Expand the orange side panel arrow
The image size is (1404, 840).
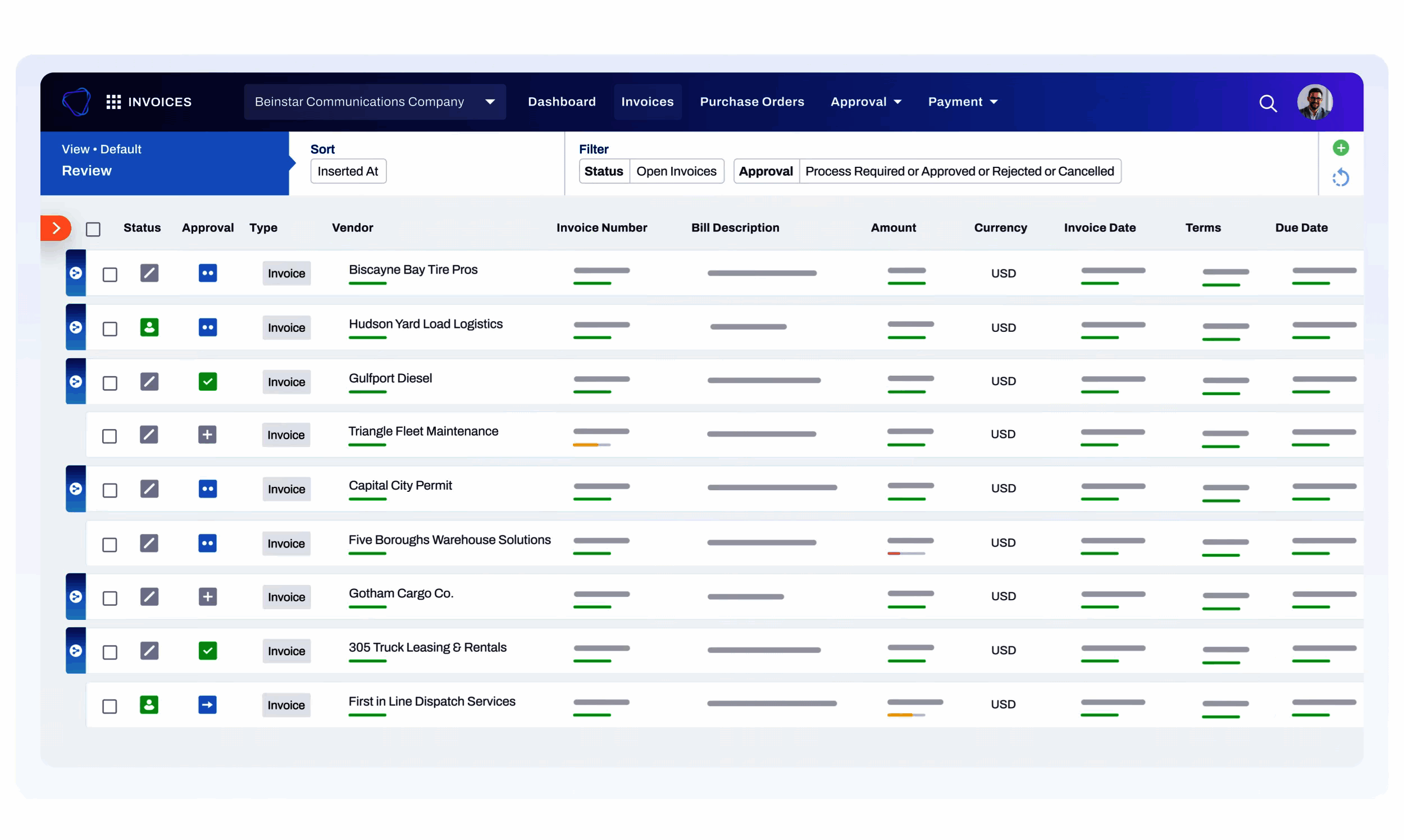(x=56, y=228)
